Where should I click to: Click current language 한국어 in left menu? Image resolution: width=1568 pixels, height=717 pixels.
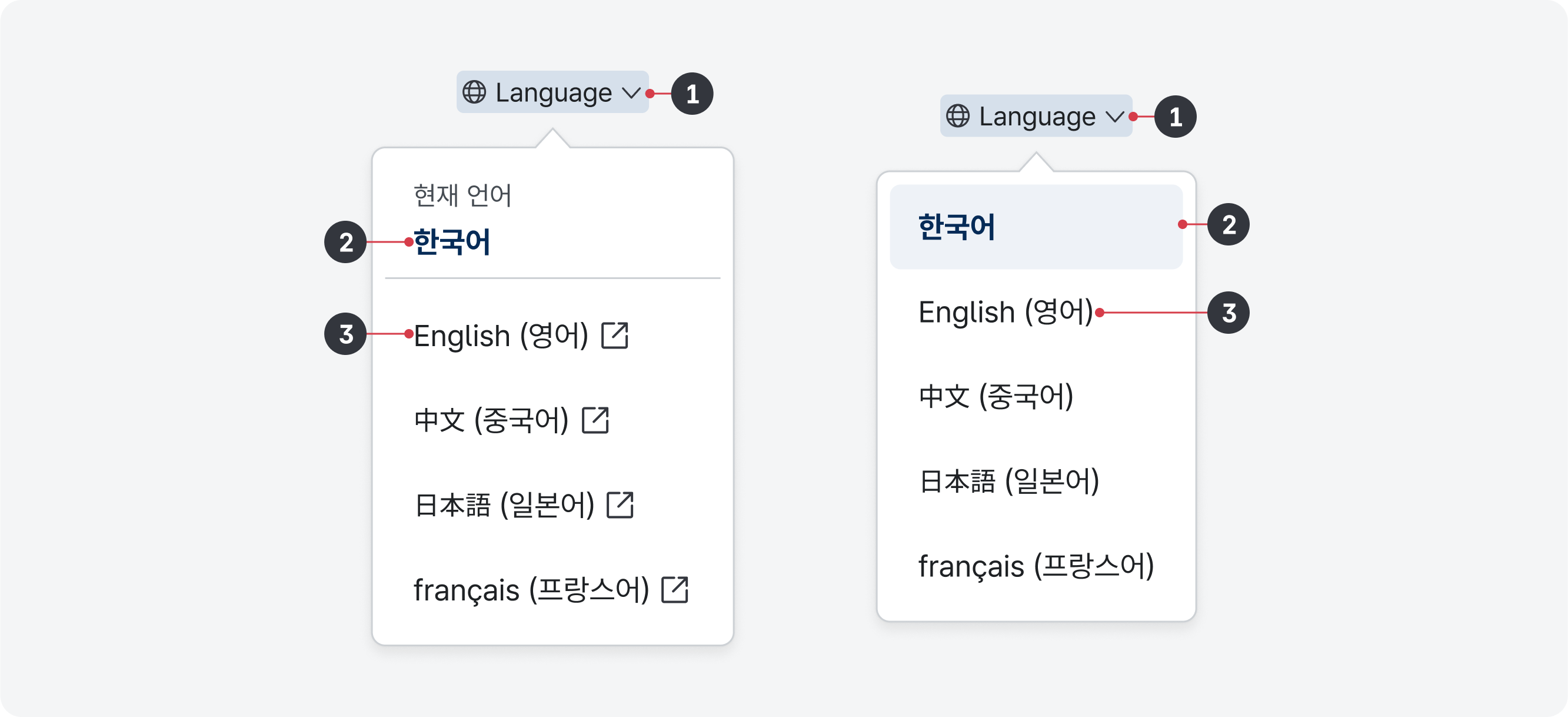(x=452, y=243)
